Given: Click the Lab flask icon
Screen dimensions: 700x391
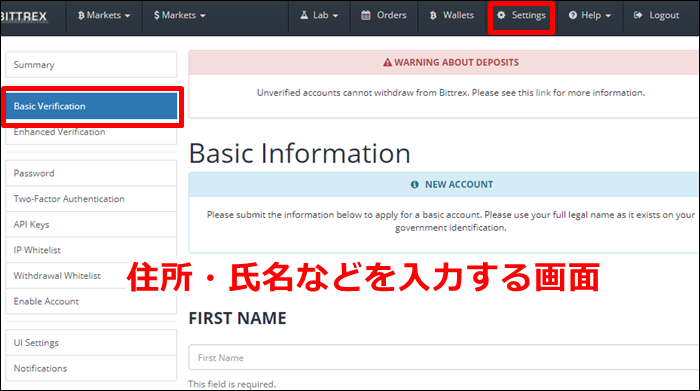Looking at the screenshot, I should [304, 15].
